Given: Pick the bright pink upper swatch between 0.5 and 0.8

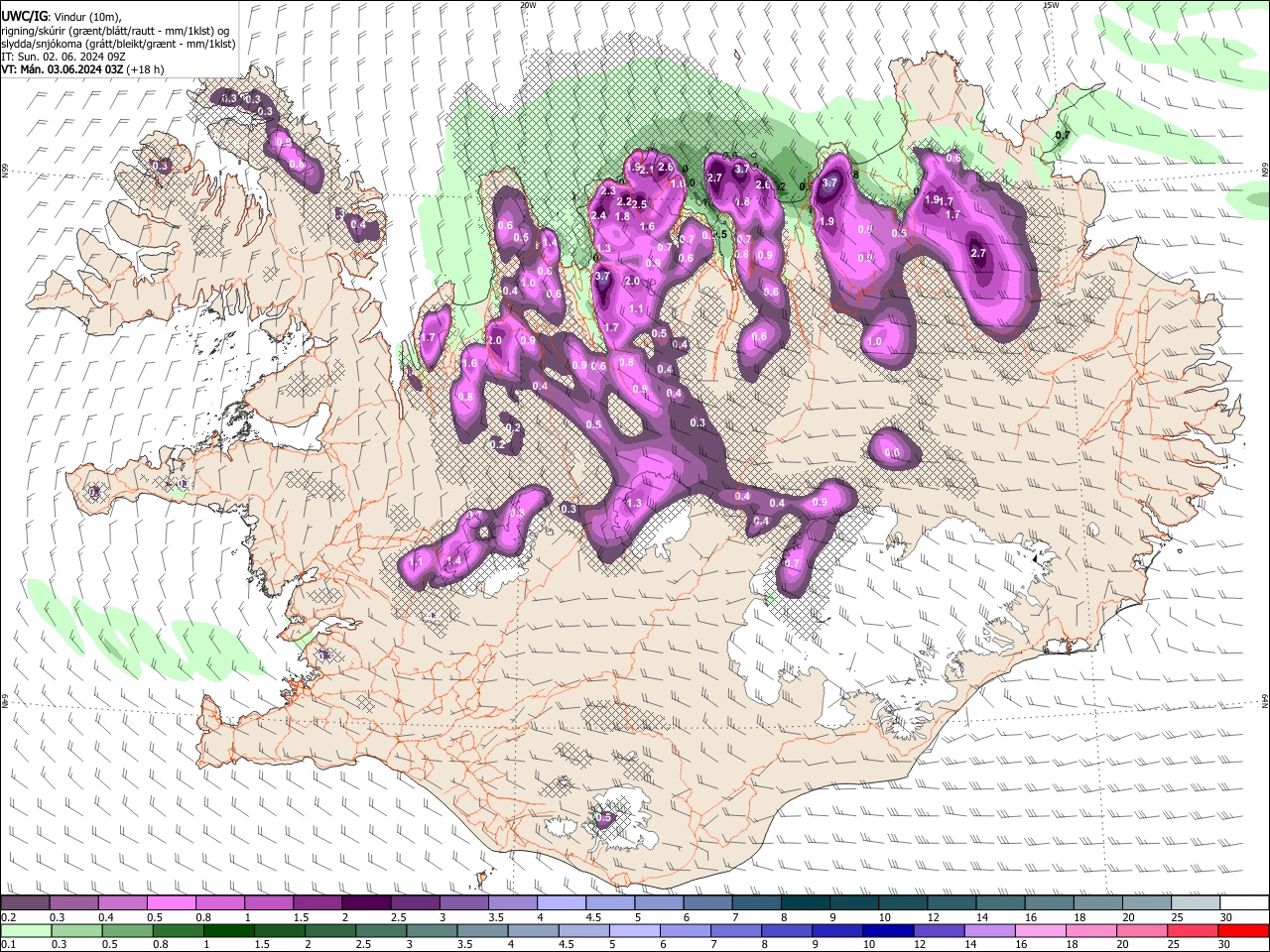Looking at the screenshot, I should pyautogui.click(x=171, y=903).
